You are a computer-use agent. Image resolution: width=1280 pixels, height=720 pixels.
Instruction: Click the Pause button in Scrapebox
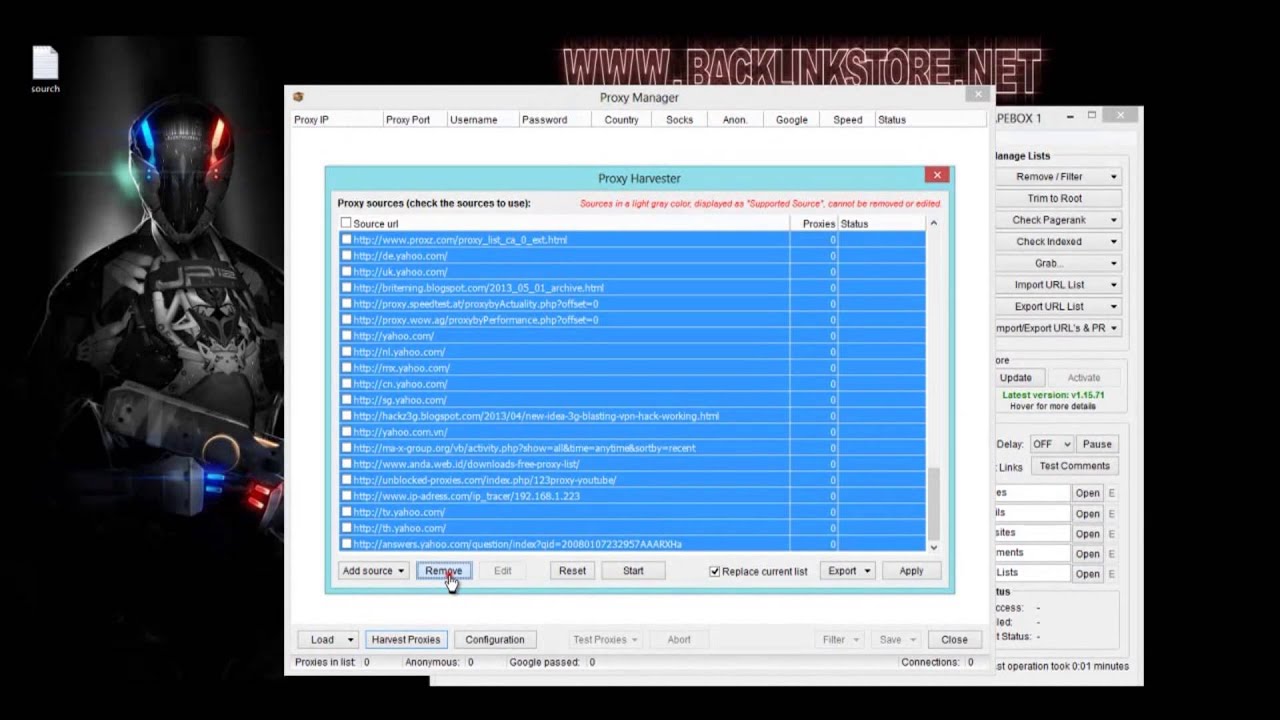[1097, 444]
